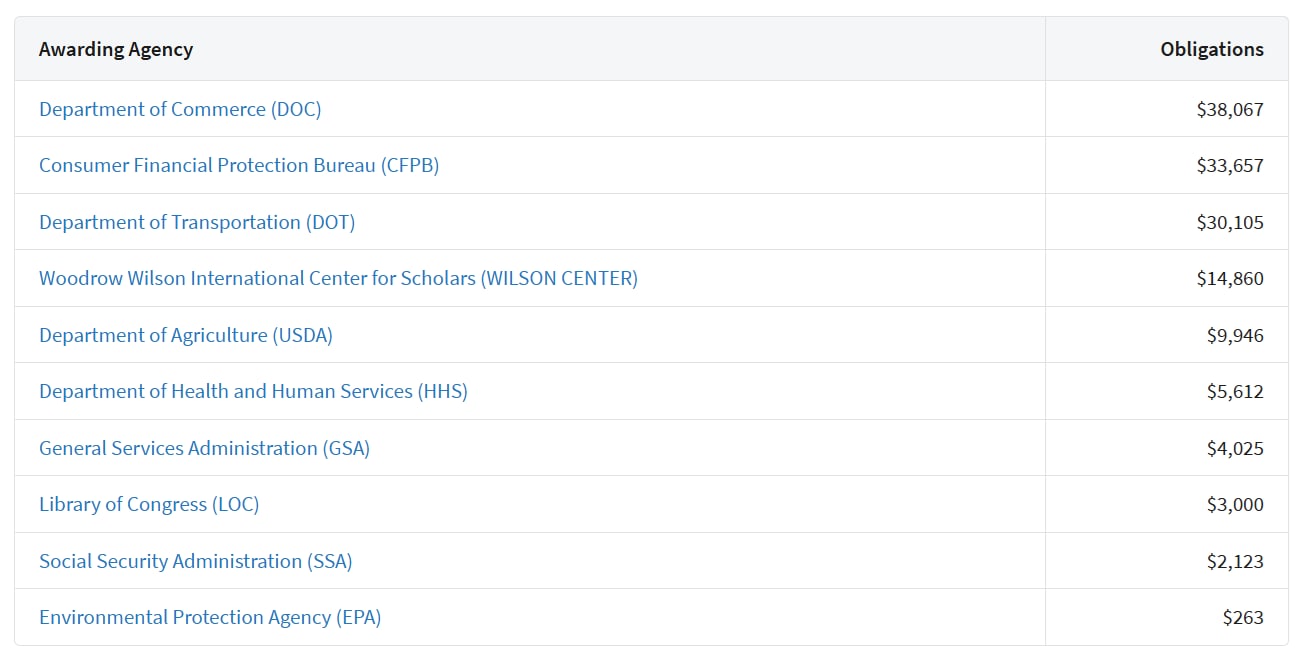Screen dimensions: 1306x659
Task: Select the $38,067 obligations value
Action: (1230, 109)
